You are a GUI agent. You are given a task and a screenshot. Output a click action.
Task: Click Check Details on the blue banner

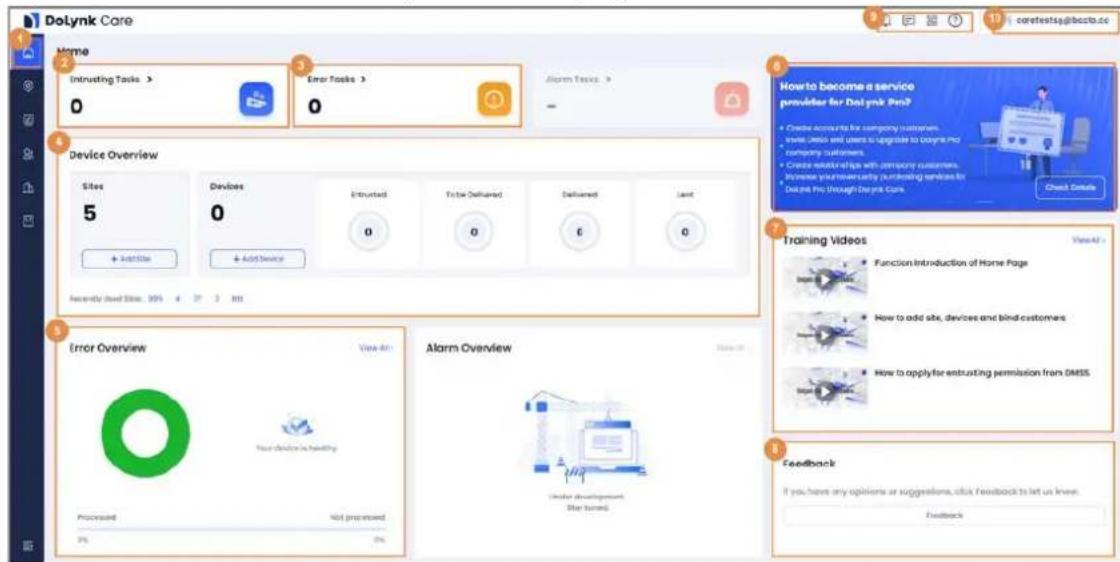coord(1069,188)
